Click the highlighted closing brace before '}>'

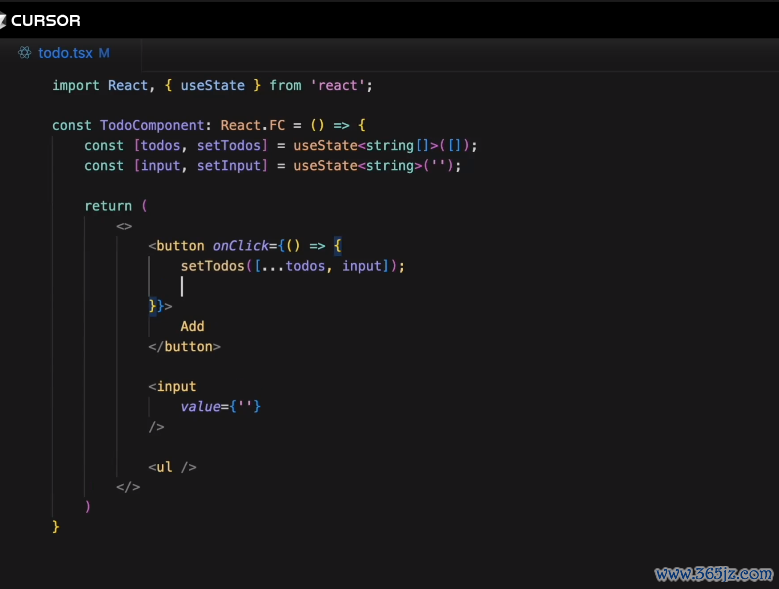[x=153, y=306]
